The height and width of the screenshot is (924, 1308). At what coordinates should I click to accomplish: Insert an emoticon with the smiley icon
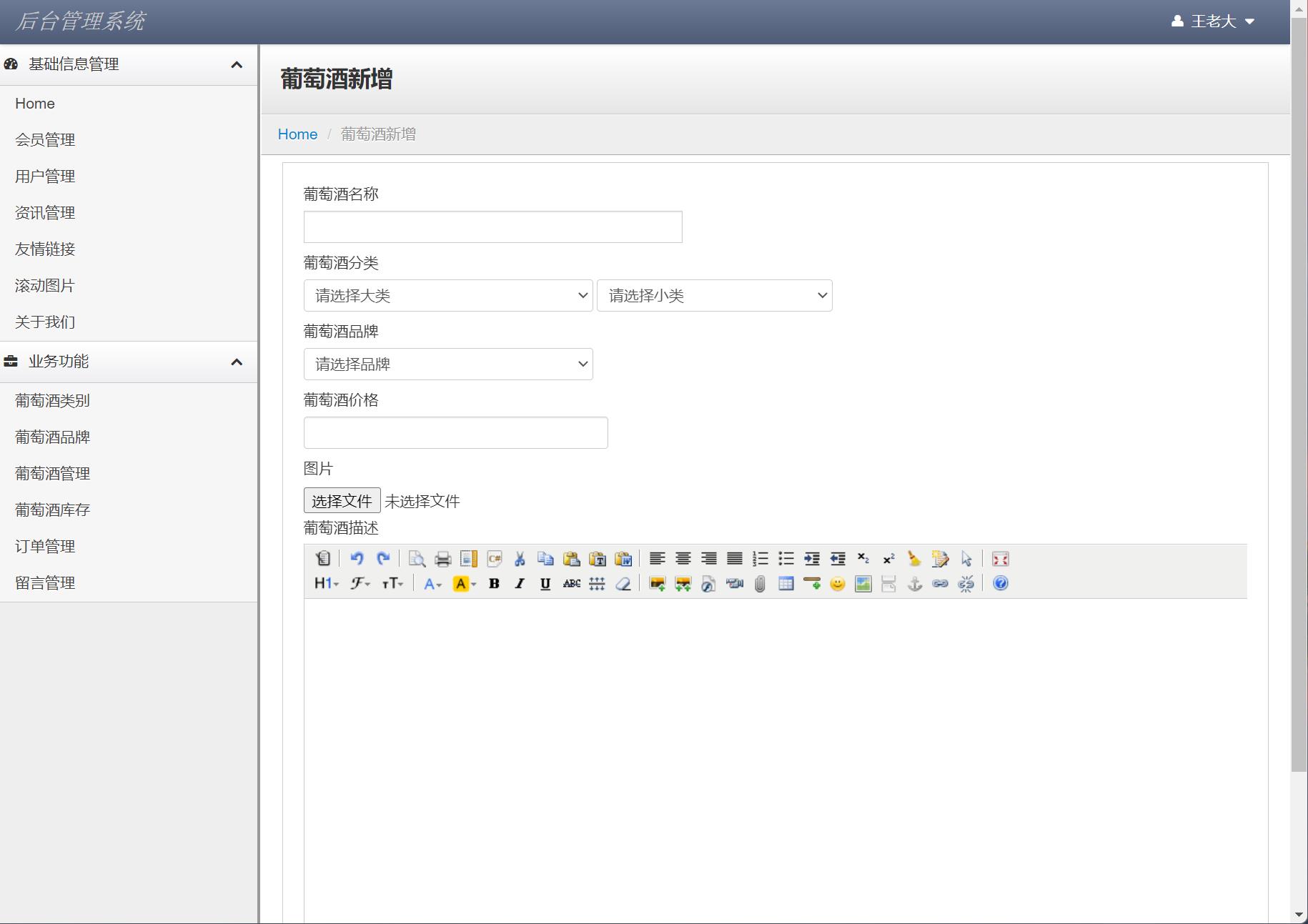tap(837, 584)
